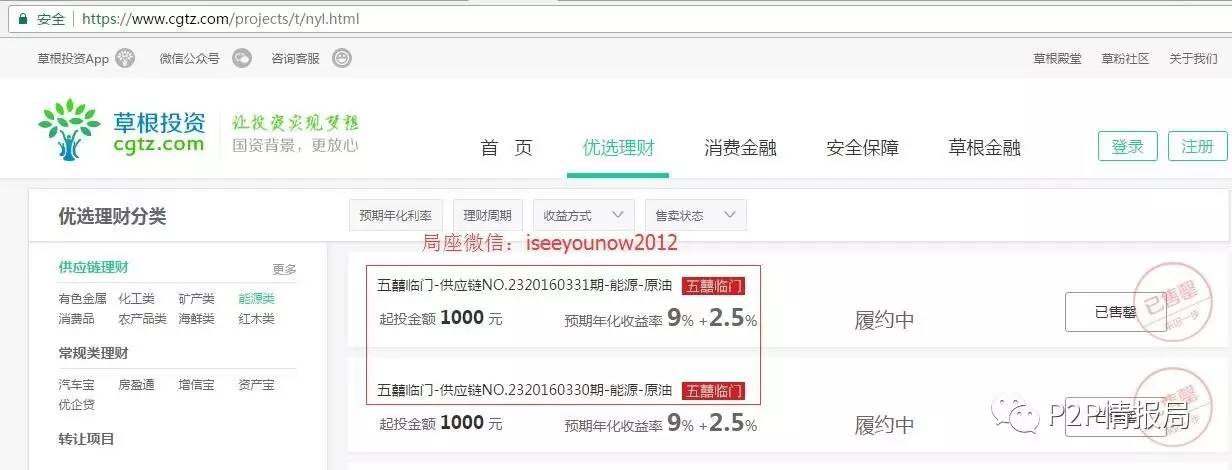Click the 咨询客服 smiley icon
This screenshot has height=470, width=1232.
342,58
